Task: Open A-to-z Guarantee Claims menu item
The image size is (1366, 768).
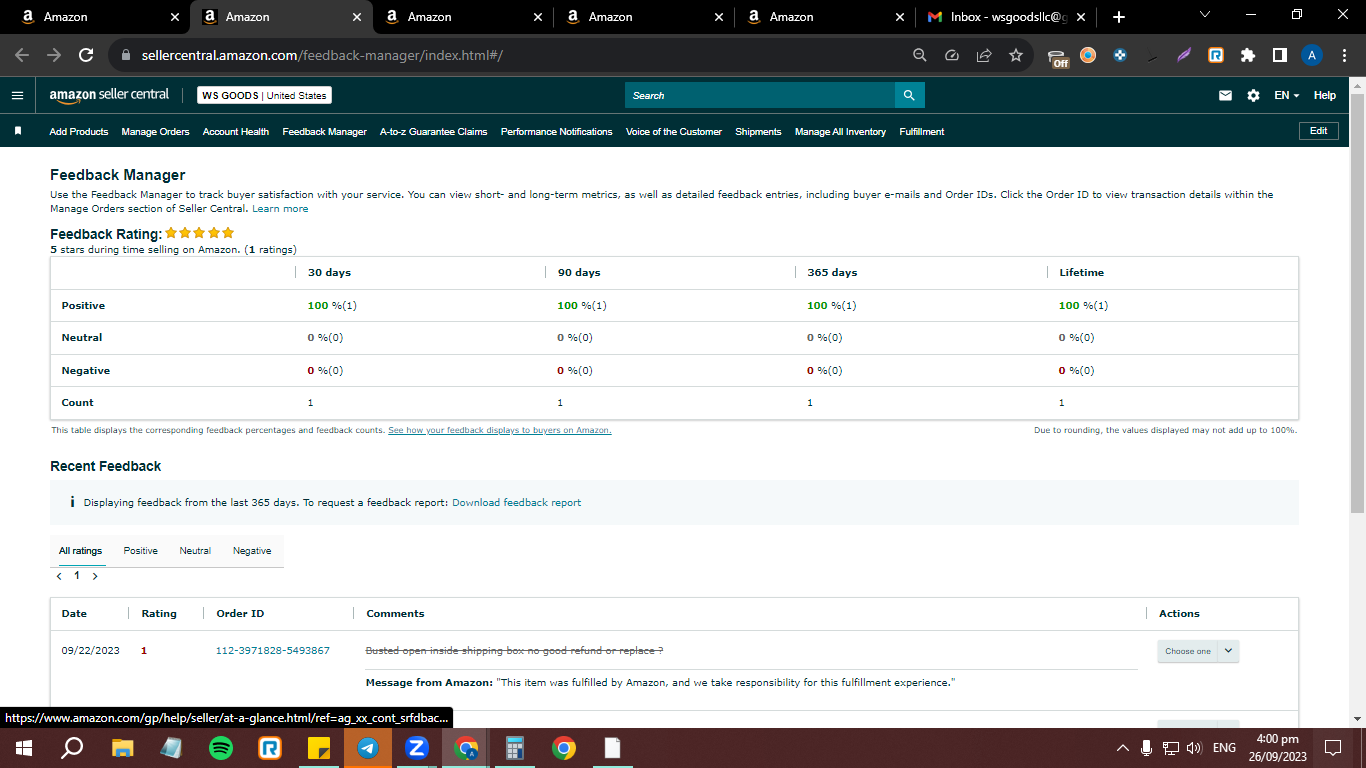Action: click(434, 132)
